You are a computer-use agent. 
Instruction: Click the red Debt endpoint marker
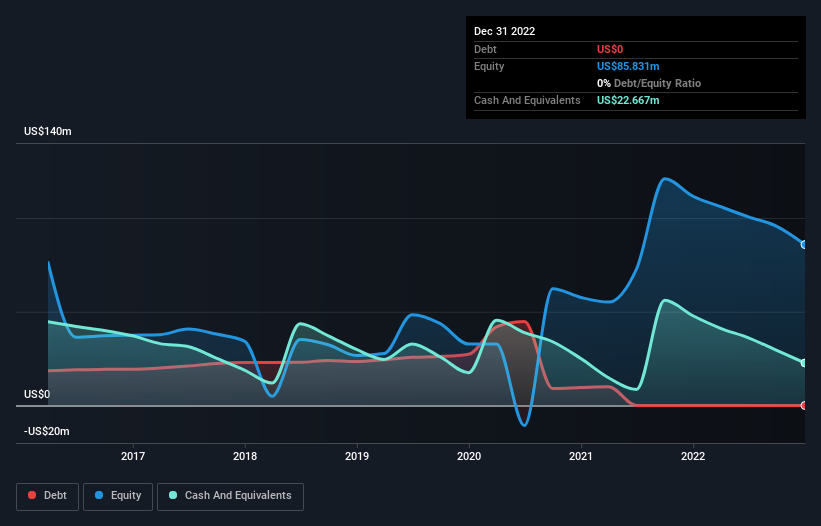(804, 405)
